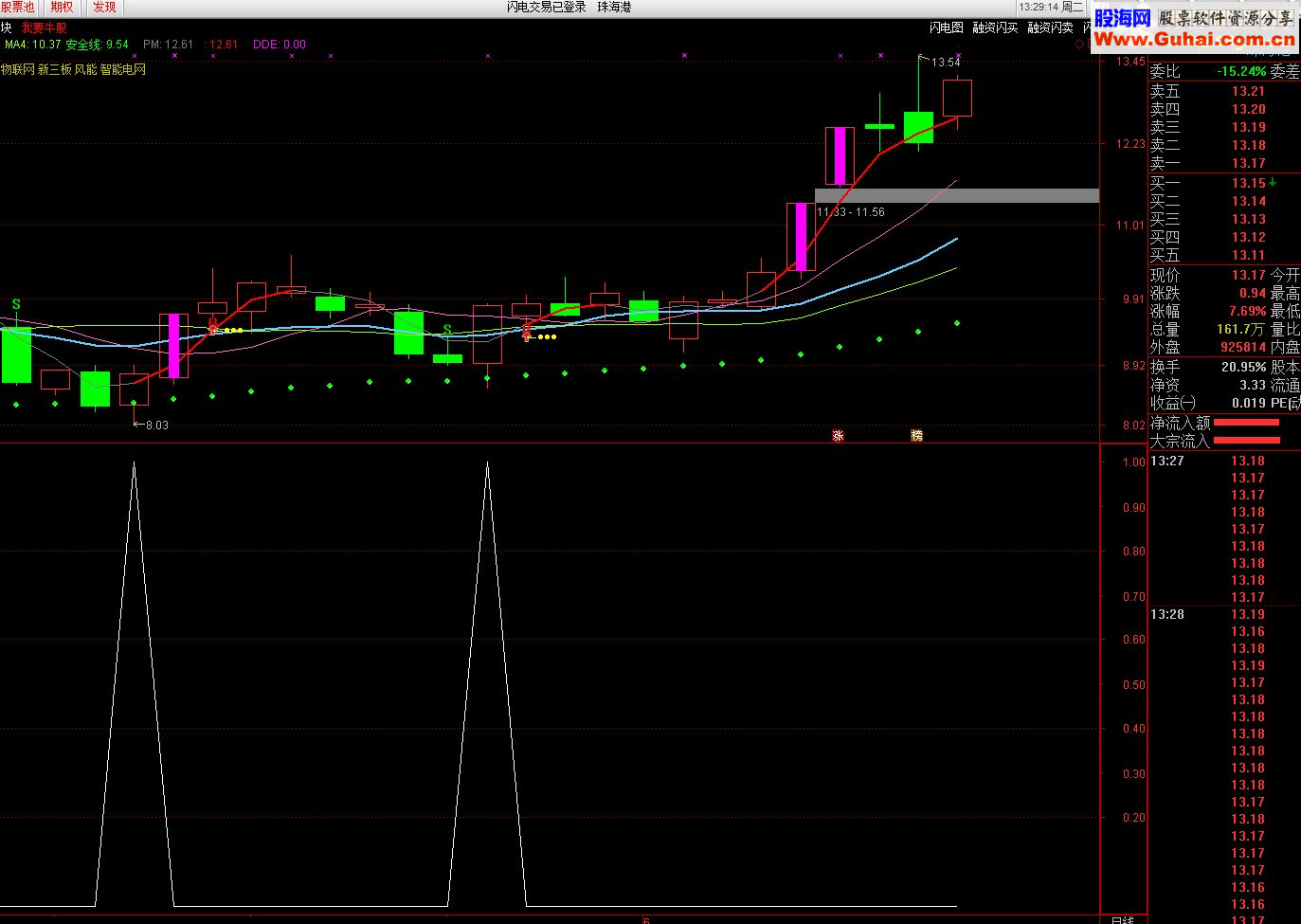
Task: Click the 大宗流入 red bar
Action: (x=1246, y=441)
